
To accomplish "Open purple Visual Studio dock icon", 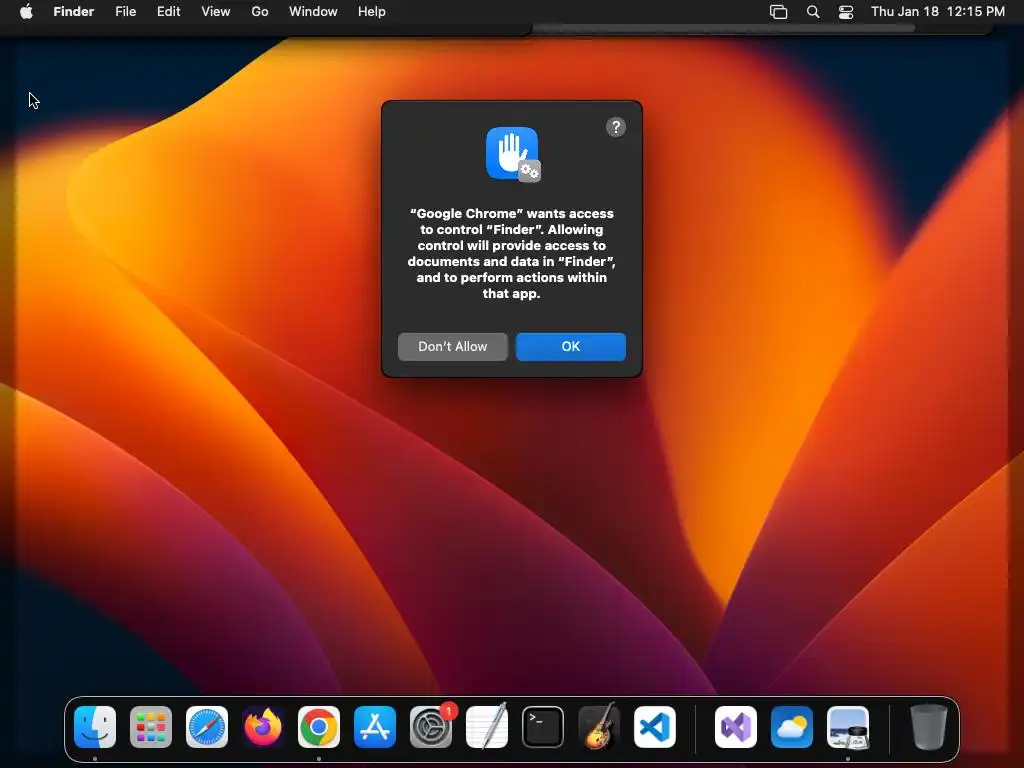I will pos(736,726).
